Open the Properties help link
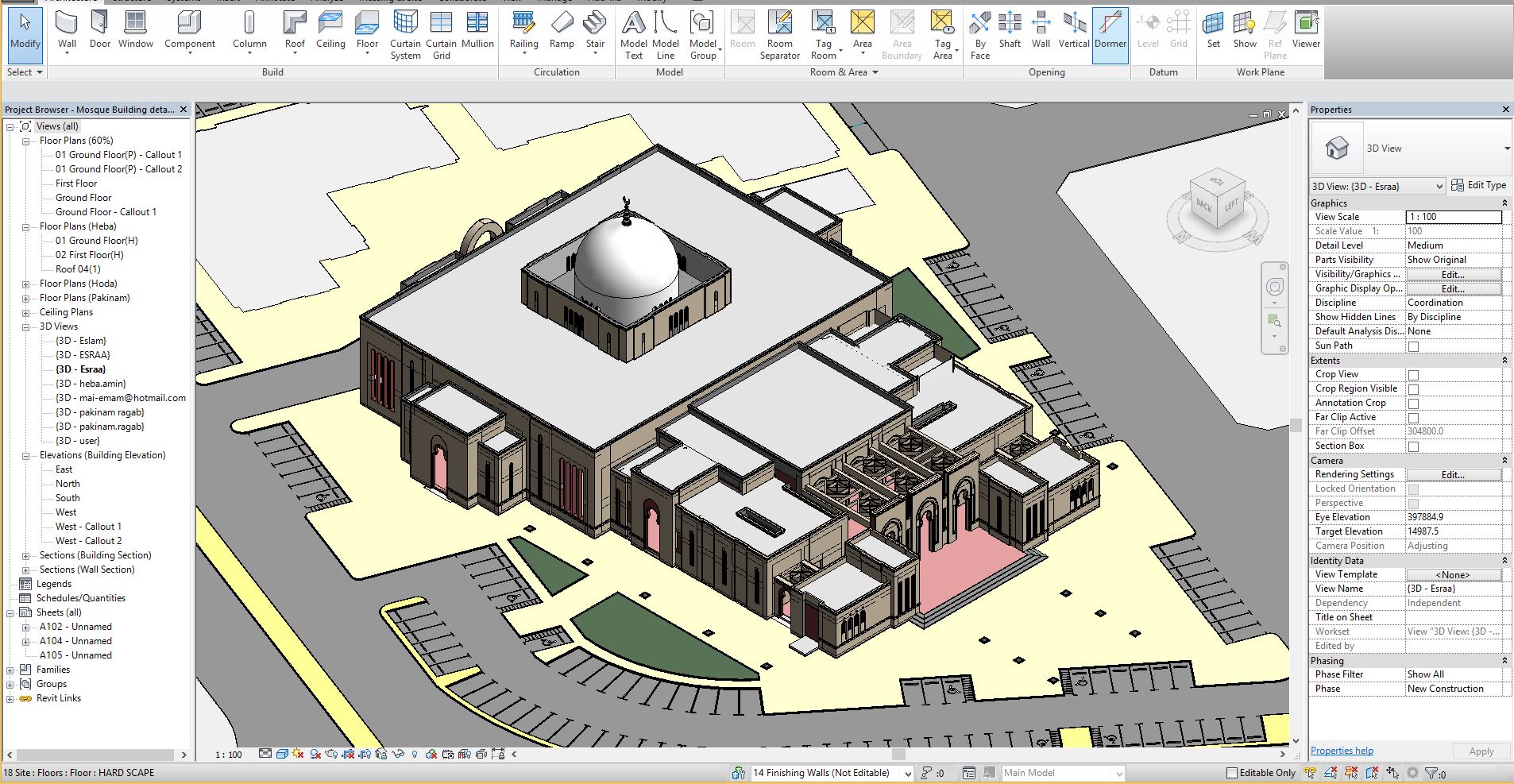The width and height of the screenshot is (1514, 784). pyautogui.click(x=1341, y=751)
